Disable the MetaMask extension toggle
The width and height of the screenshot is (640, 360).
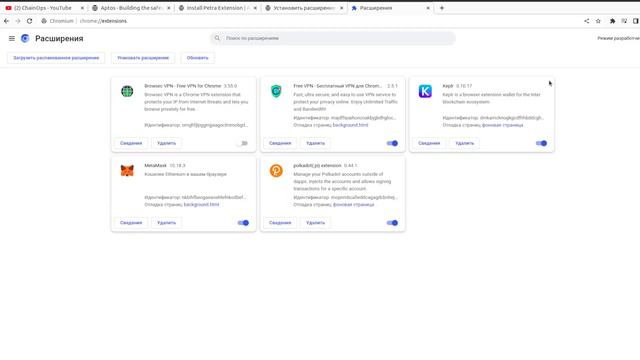tap(243, 223)
